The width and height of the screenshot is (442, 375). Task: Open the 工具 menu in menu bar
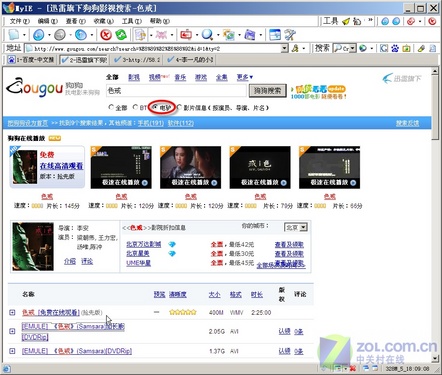tap(132, 21)
